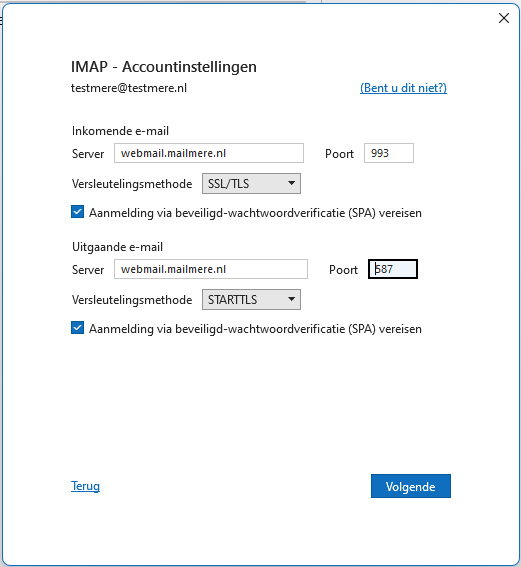This screenshot has width=521, height=567.
Task: Click the incoming mail server field
Action: click(x=209, y=153)
